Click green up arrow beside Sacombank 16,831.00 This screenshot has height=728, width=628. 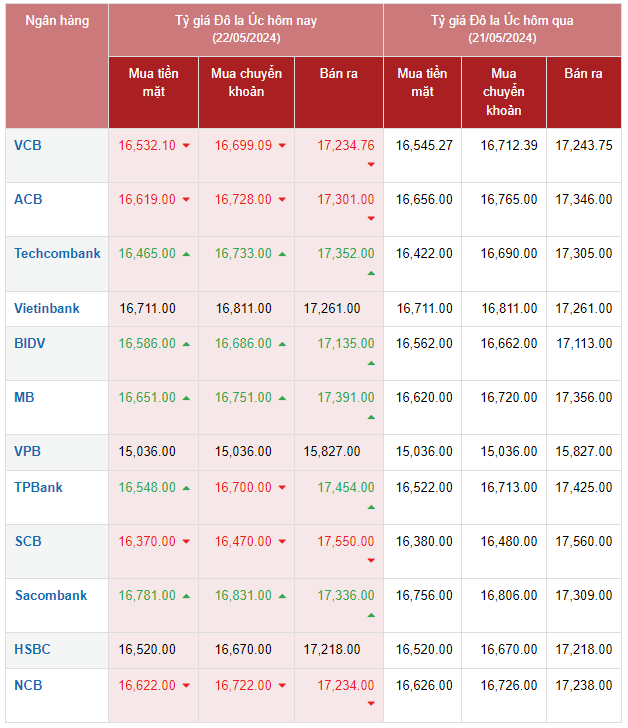pos(282,596)
